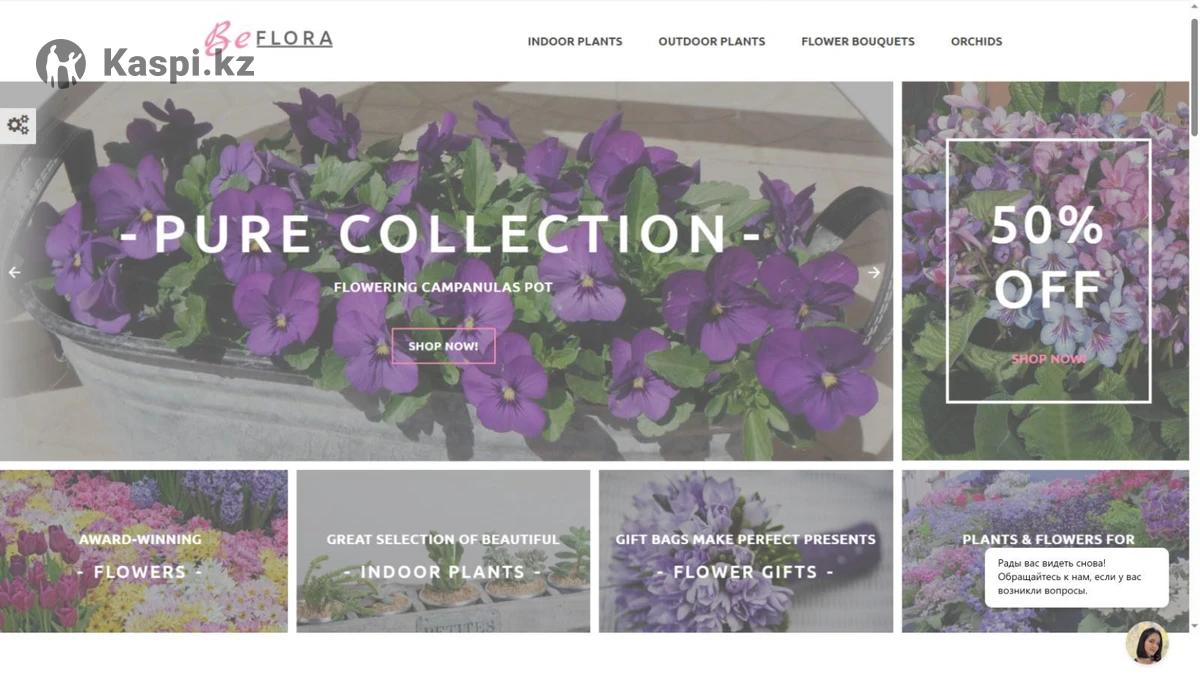Open the chat support avatar
The width and height of the screenshot is (1200, 676).
click(1147, 643)
